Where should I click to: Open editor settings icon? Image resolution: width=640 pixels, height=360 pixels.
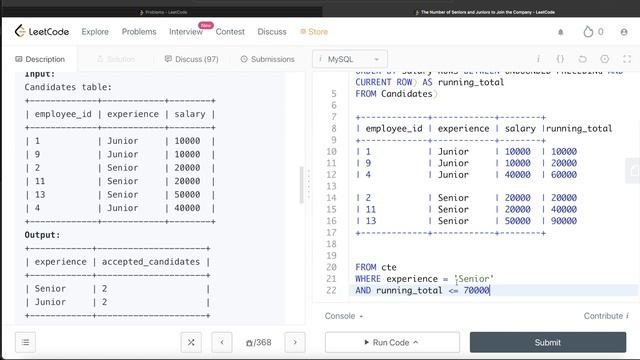pos(604,59)
